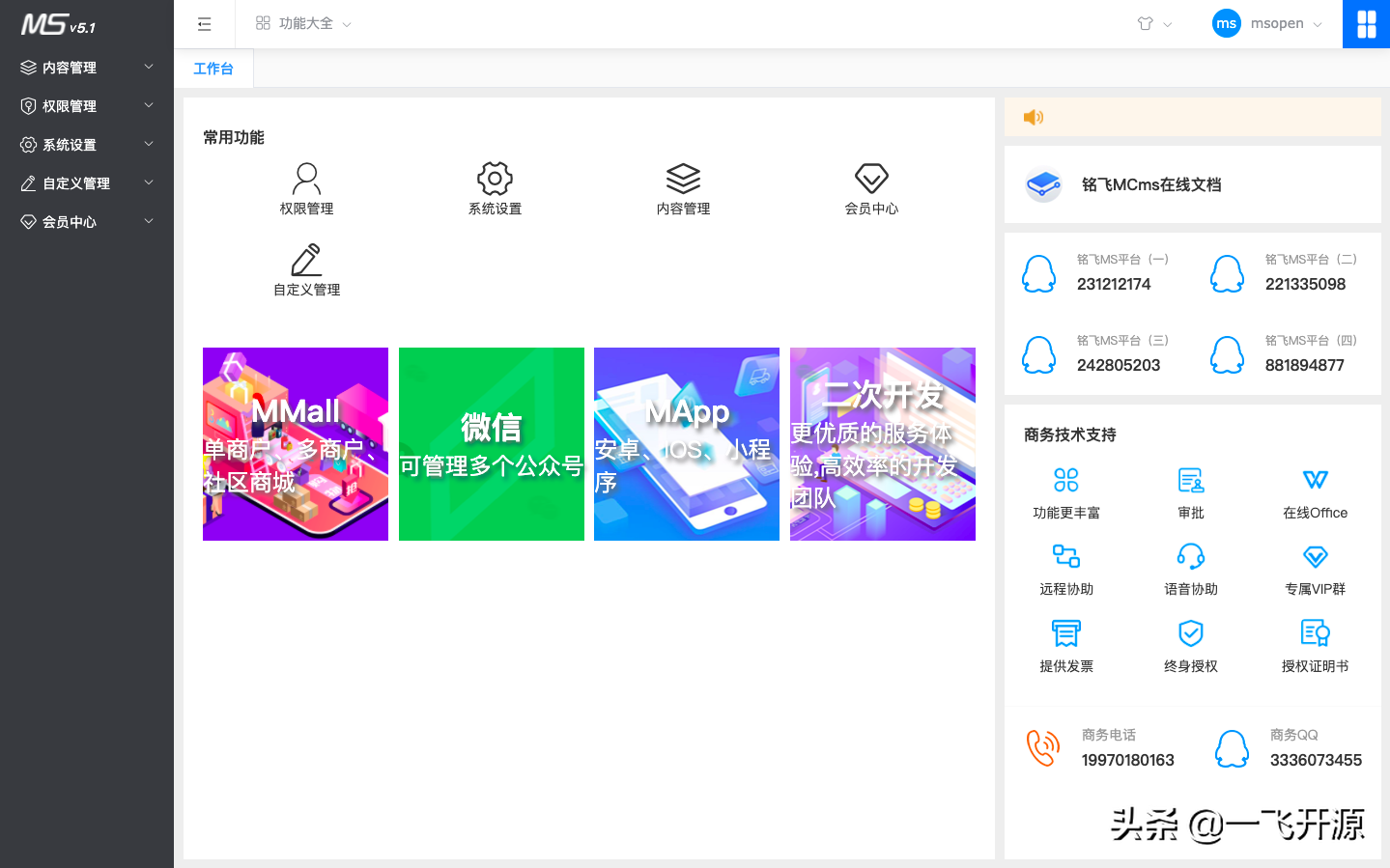Viewport: 1390px width, 868px height.
Task: Select the 远程协助 remote assistance icon
Action: (x=1065, y=556)
